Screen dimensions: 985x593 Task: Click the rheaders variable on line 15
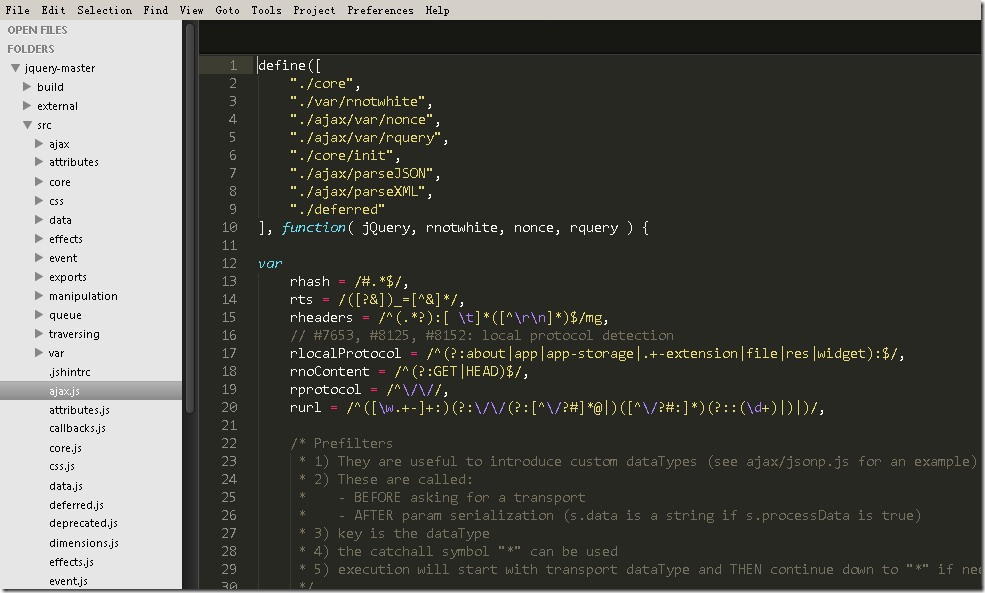click(x=321, y=318)
